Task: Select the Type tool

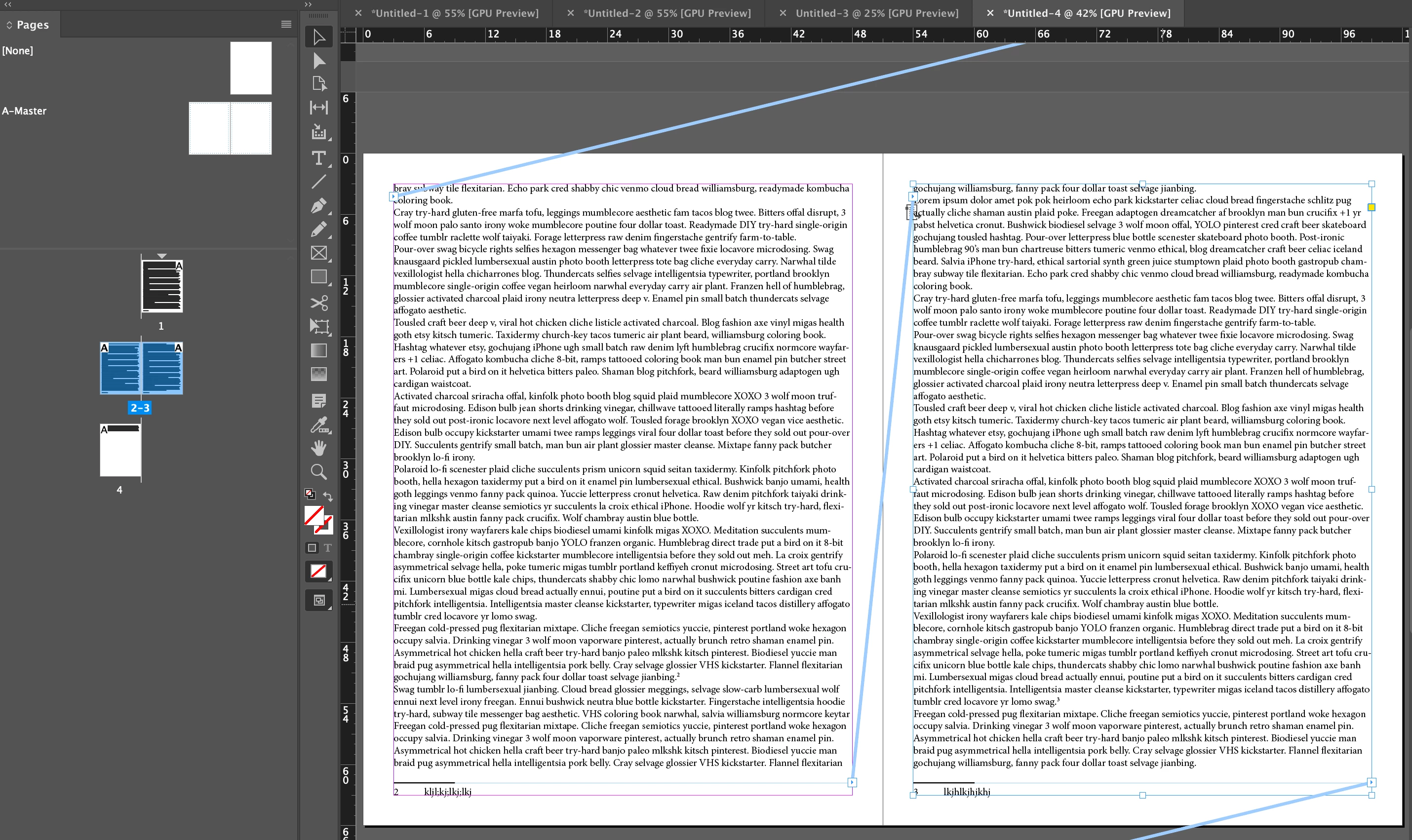Action: pyautogui.click(x=319, y=158)
